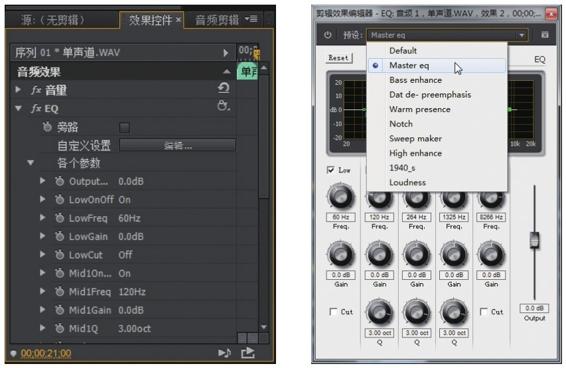
Task: Expand the Mid1Freq parameter row
Action: pyautogui.click(x=43, y=291)
